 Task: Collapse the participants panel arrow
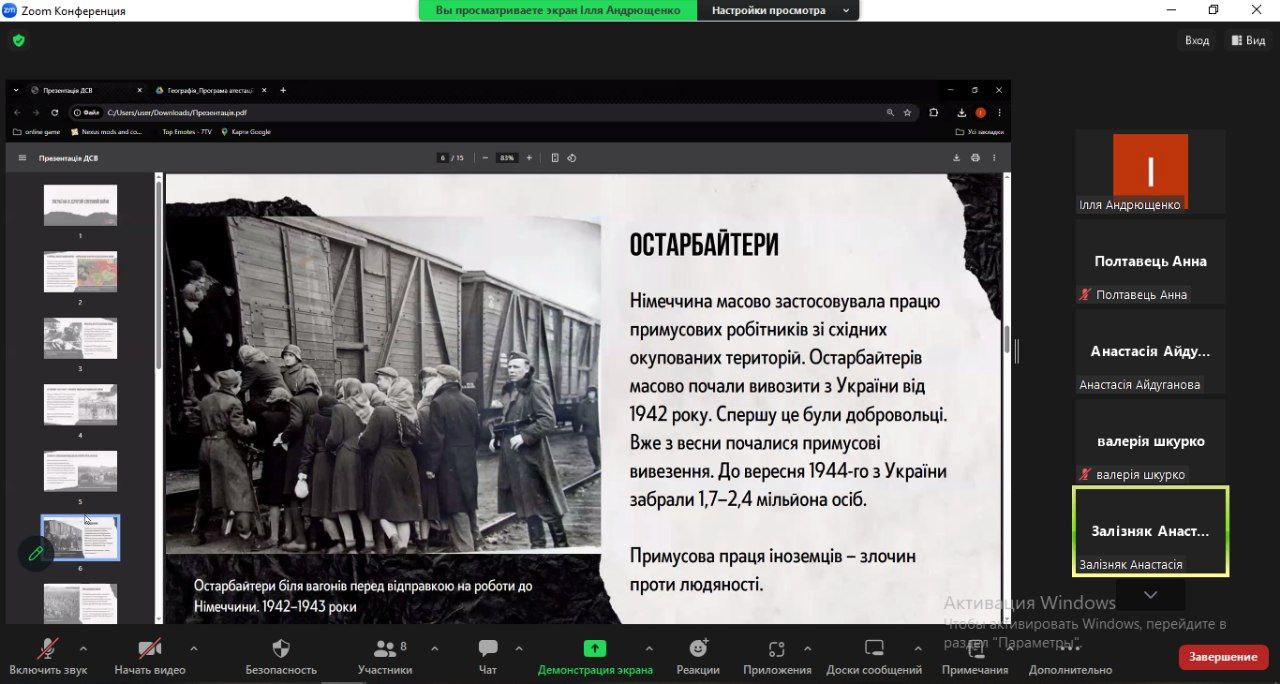pos(1150,593)
